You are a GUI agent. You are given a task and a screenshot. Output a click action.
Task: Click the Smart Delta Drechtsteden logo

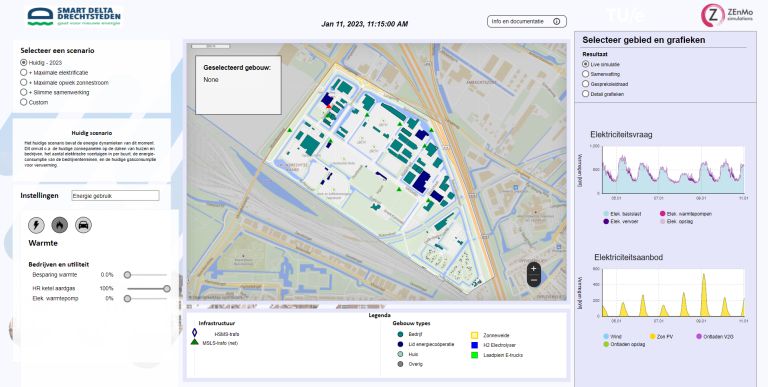coord(74,16)
